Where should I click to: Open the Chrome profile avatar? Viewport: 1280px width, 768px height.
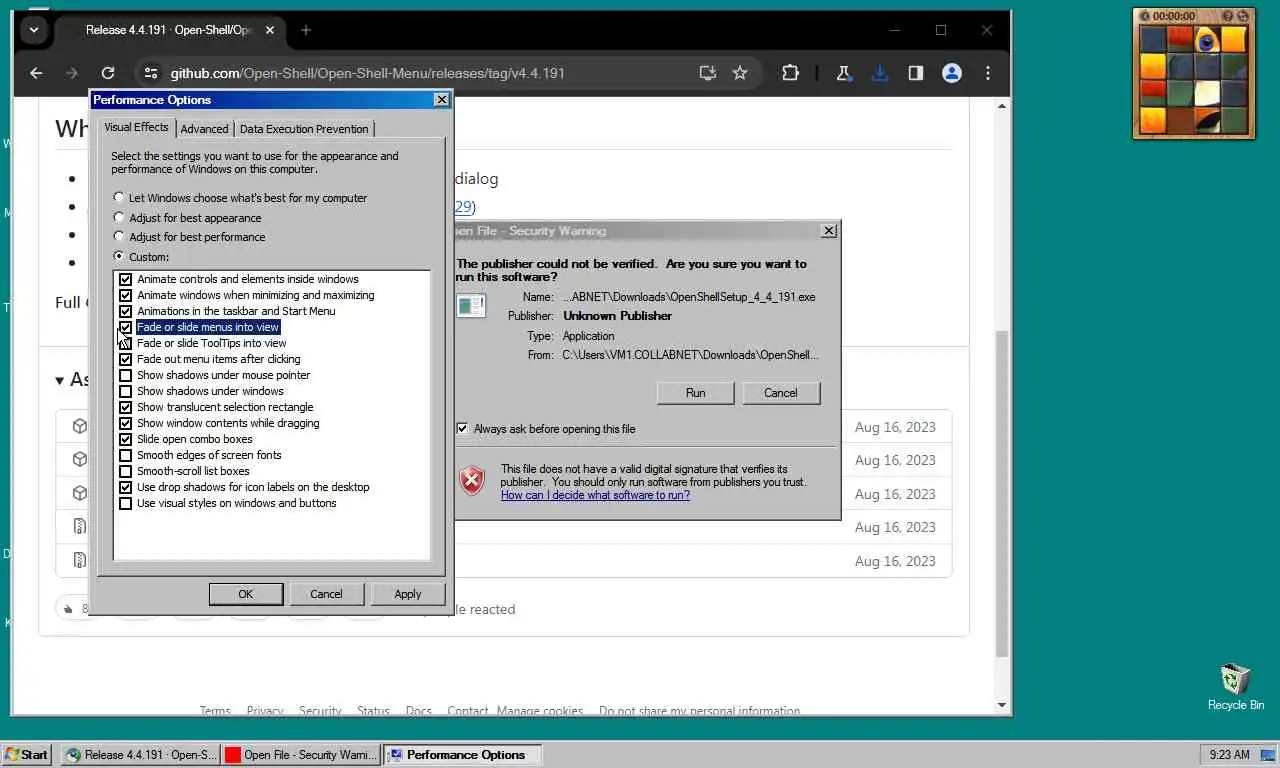[951, 73]
